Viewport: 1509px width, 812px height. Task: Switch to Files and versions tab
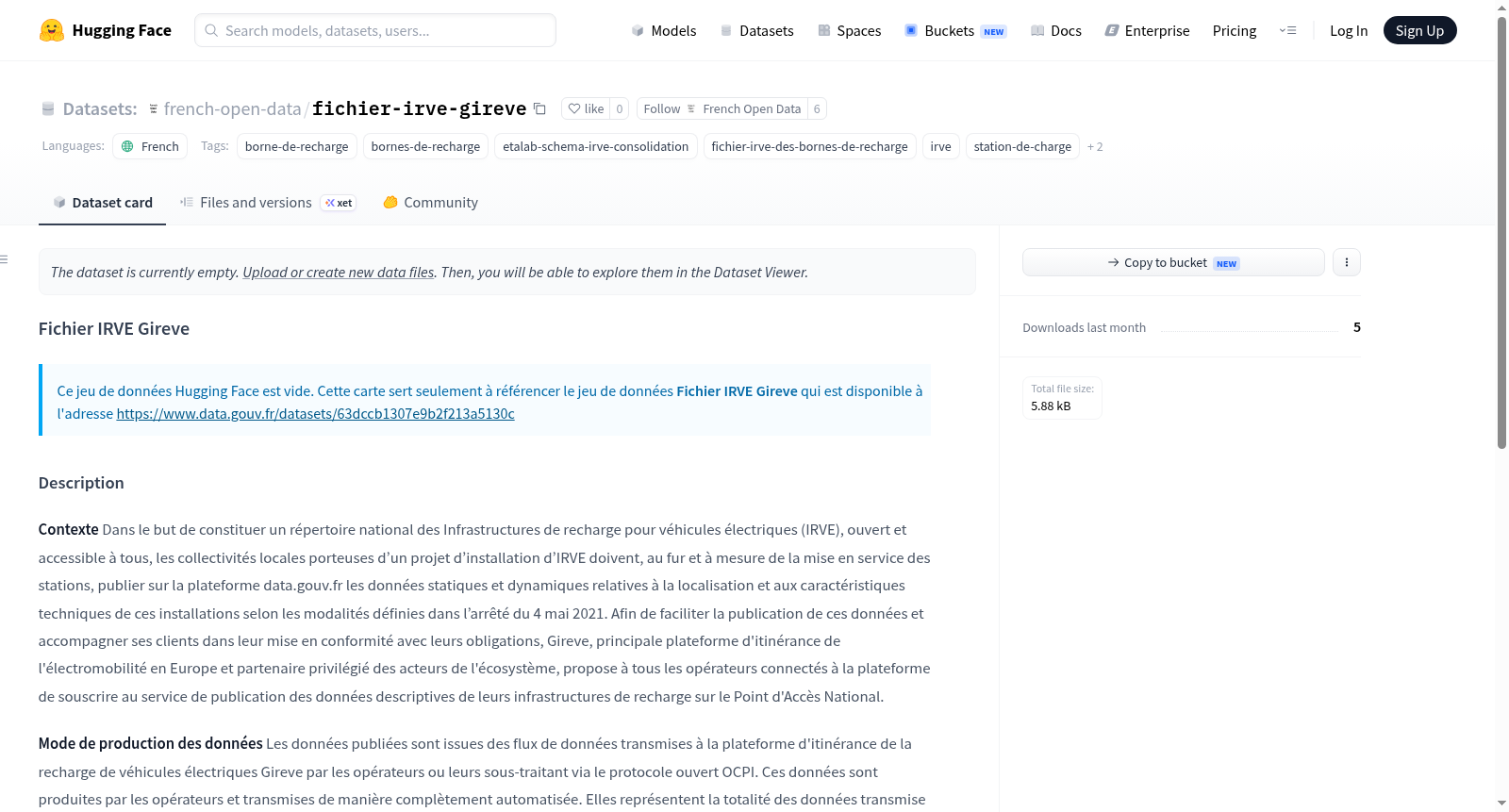coord(268,203)
